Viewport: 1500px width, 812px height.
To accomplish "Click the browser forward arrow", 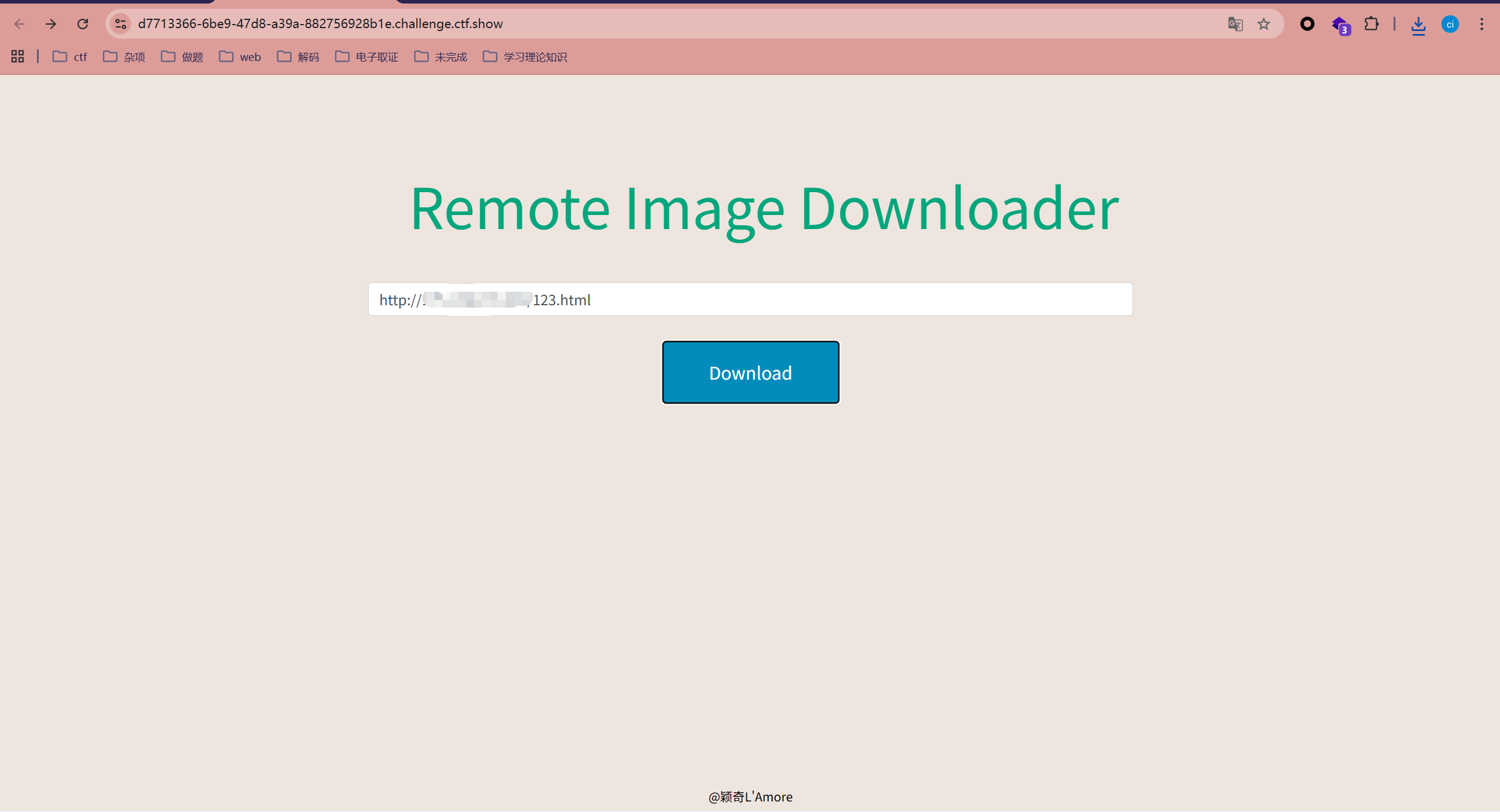I will click(x=51, y=24).
